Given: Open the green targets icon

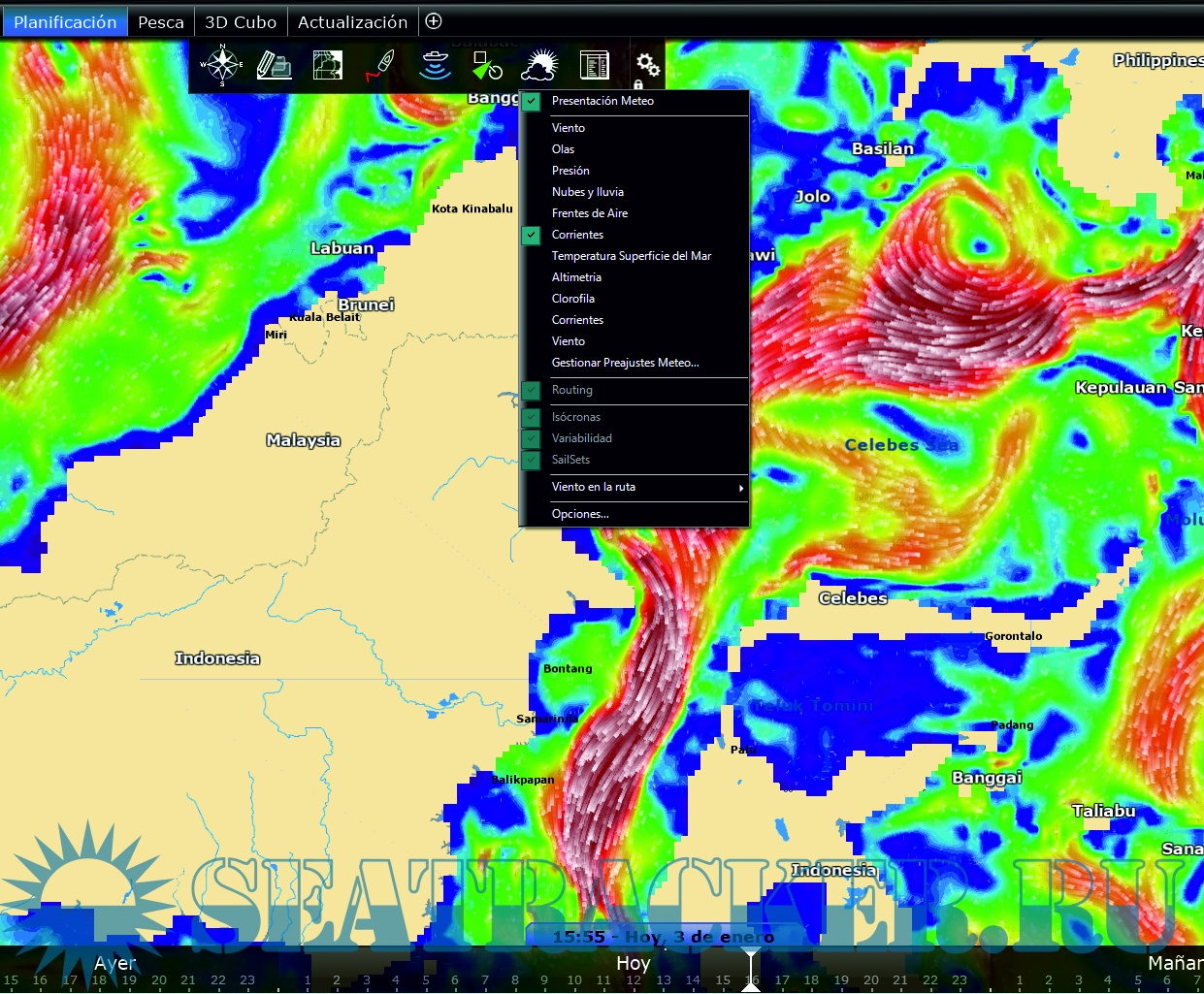Looking at the screenshot, I should (487, 65).
